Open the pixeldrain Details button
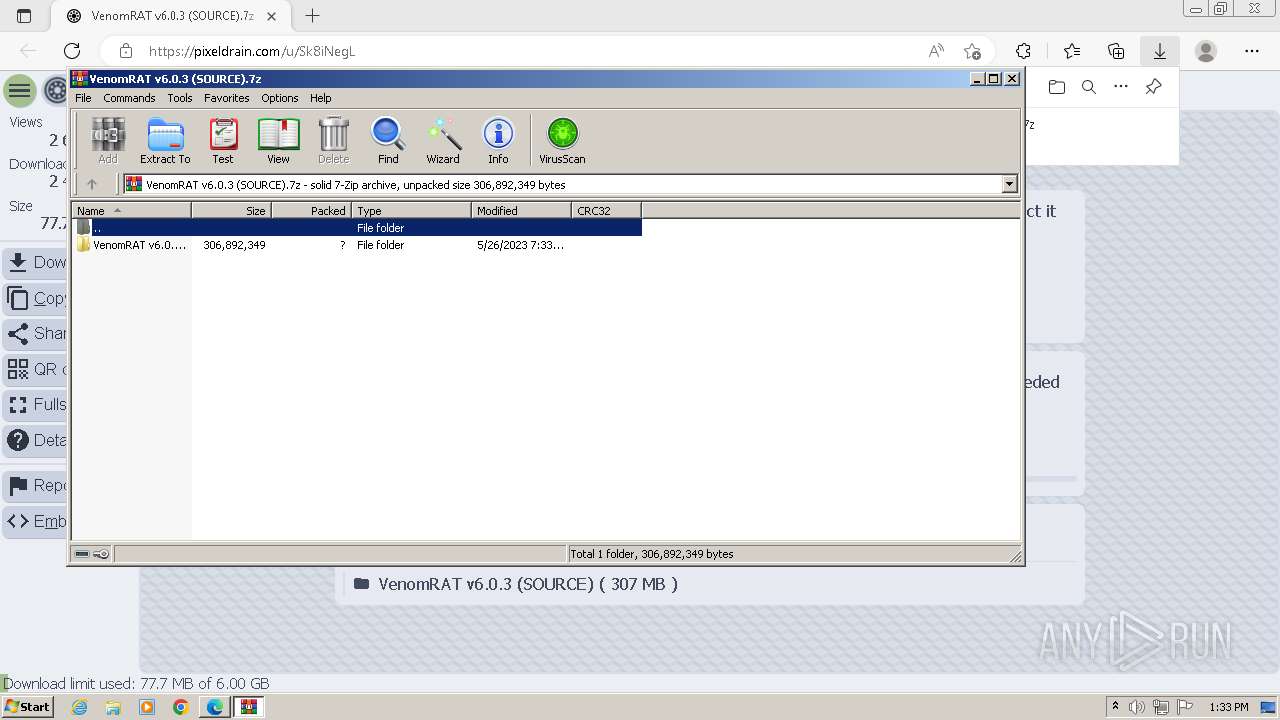Screen dimensions: 1280x720 point(35,440)
